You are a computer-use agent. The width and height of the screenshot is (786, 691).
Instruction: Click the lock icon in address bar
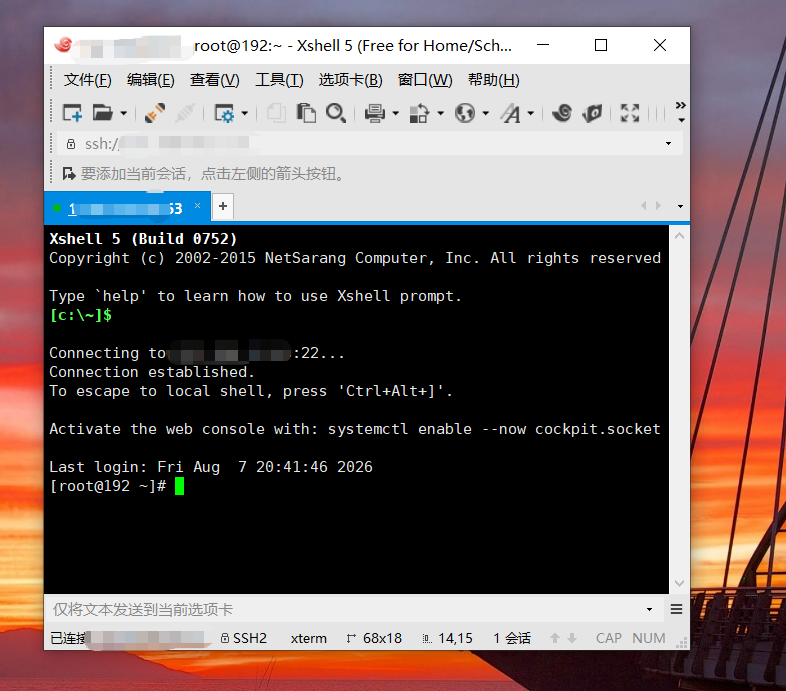click(x=71, y=144)
